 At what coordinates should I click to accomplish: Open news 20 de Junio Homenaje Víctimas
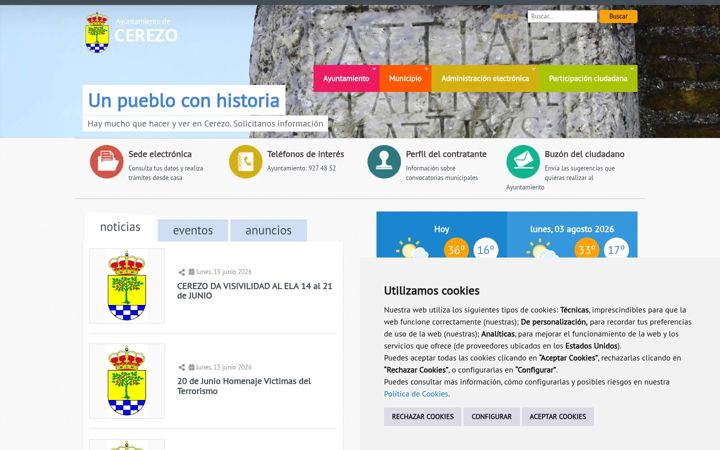point(244,386)
